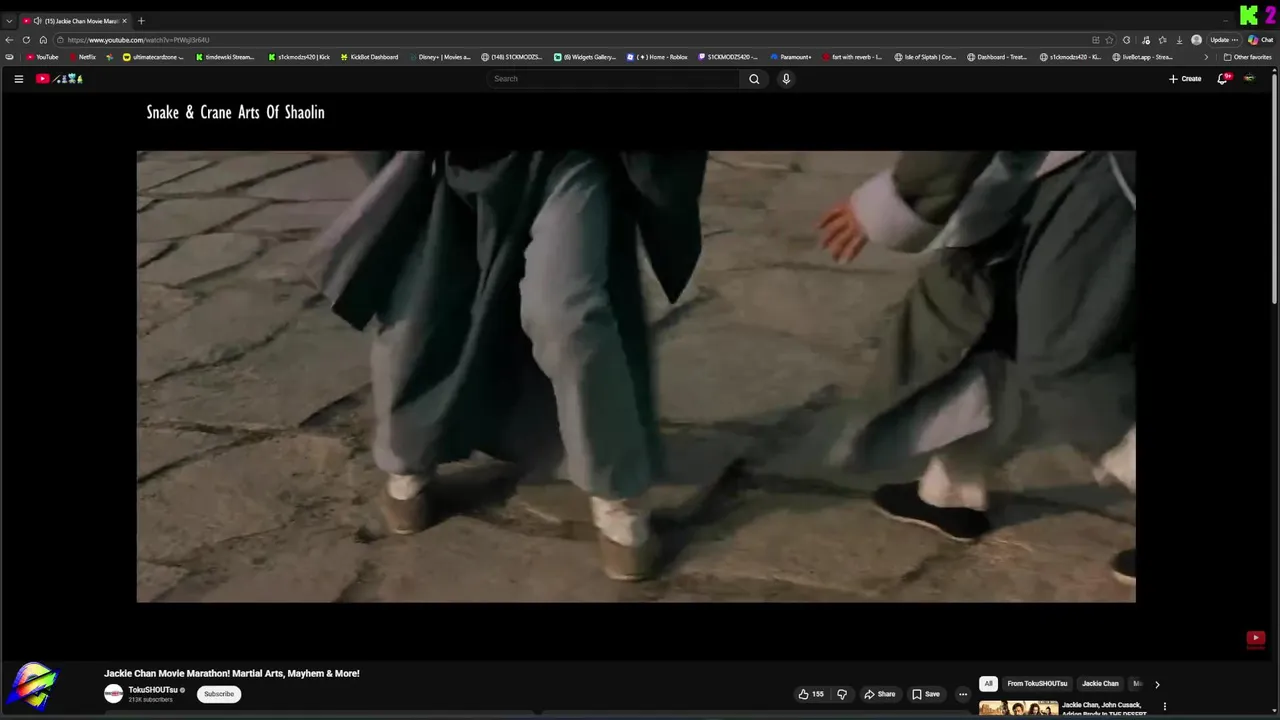The height and width of the screenshot is (720, 1280).
Task: Close the Jackie Chan Movie tab
Action: pyautogui.click(x=125, y=21)
